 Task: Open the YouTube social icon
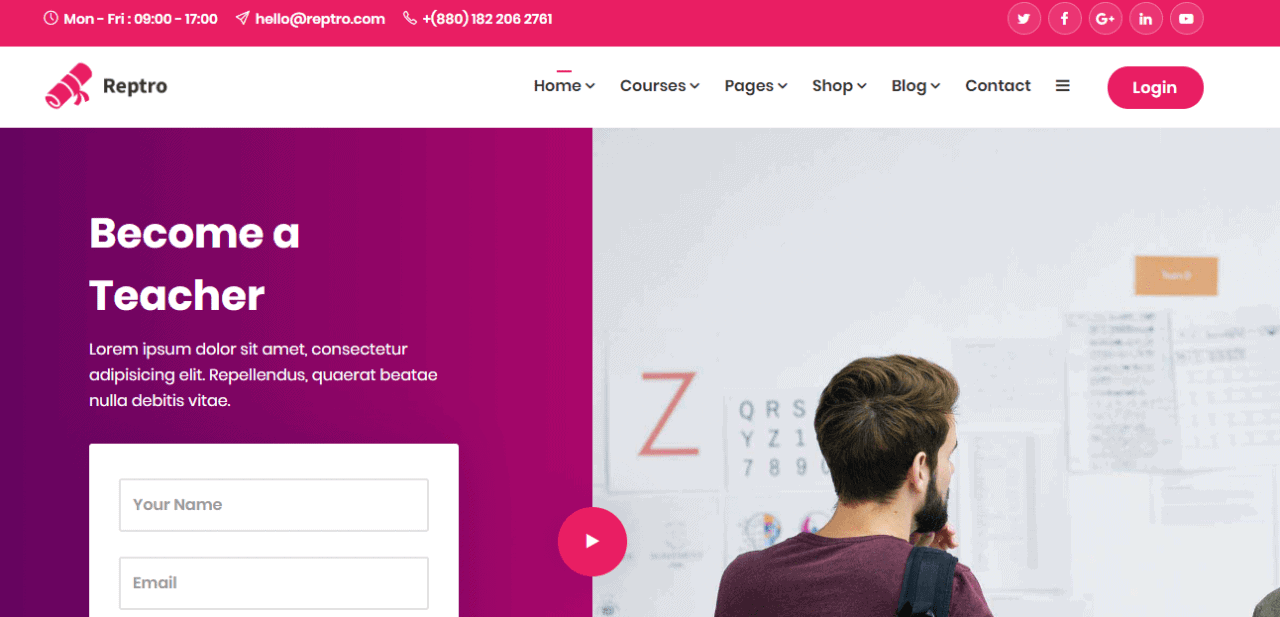1186,18
